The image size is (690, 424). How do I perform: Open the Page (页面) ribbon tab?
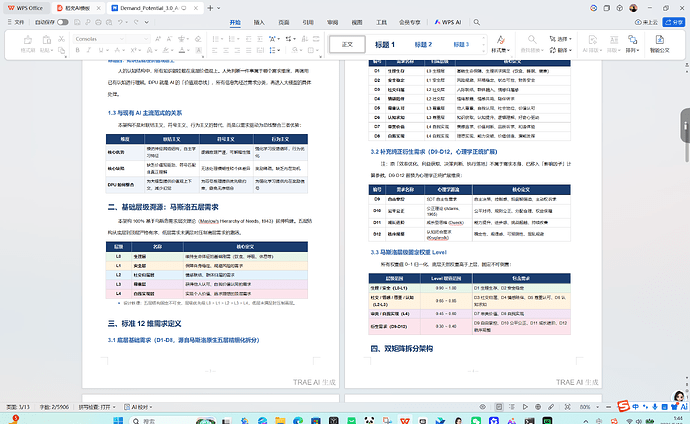coord(284,22)
